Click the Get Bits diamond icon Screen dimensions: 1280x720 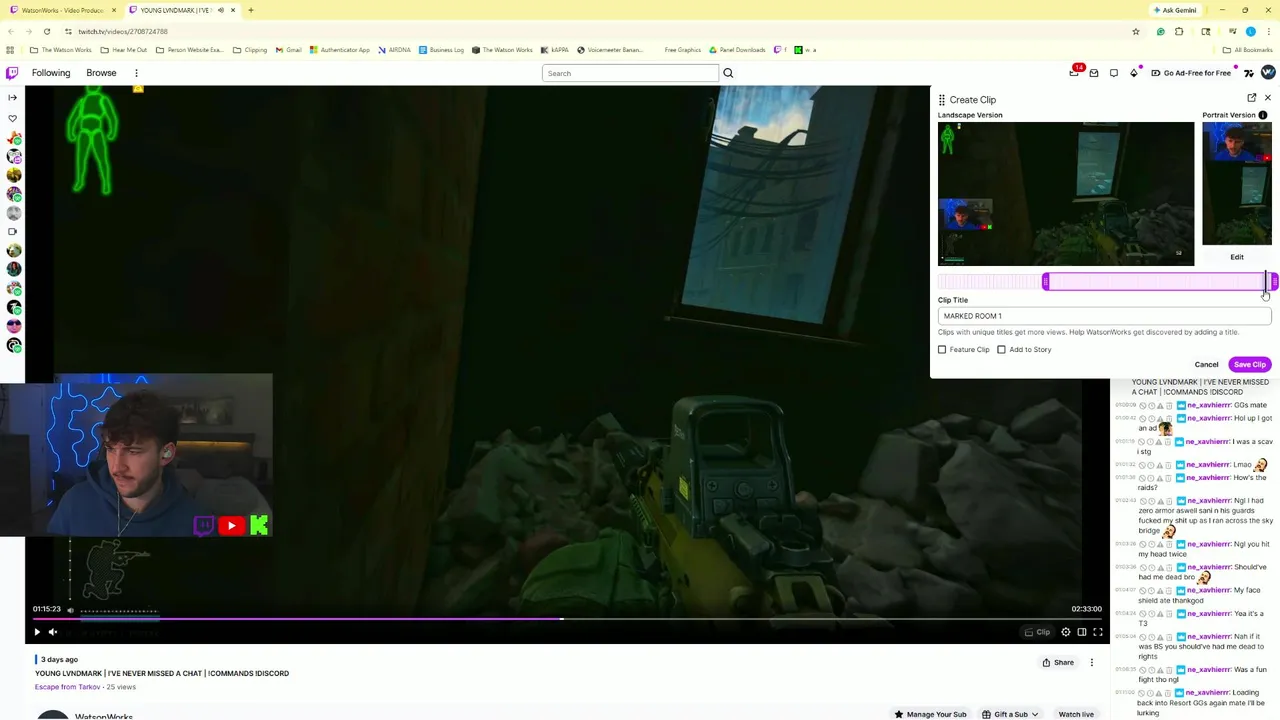(x=1134, y=73)
